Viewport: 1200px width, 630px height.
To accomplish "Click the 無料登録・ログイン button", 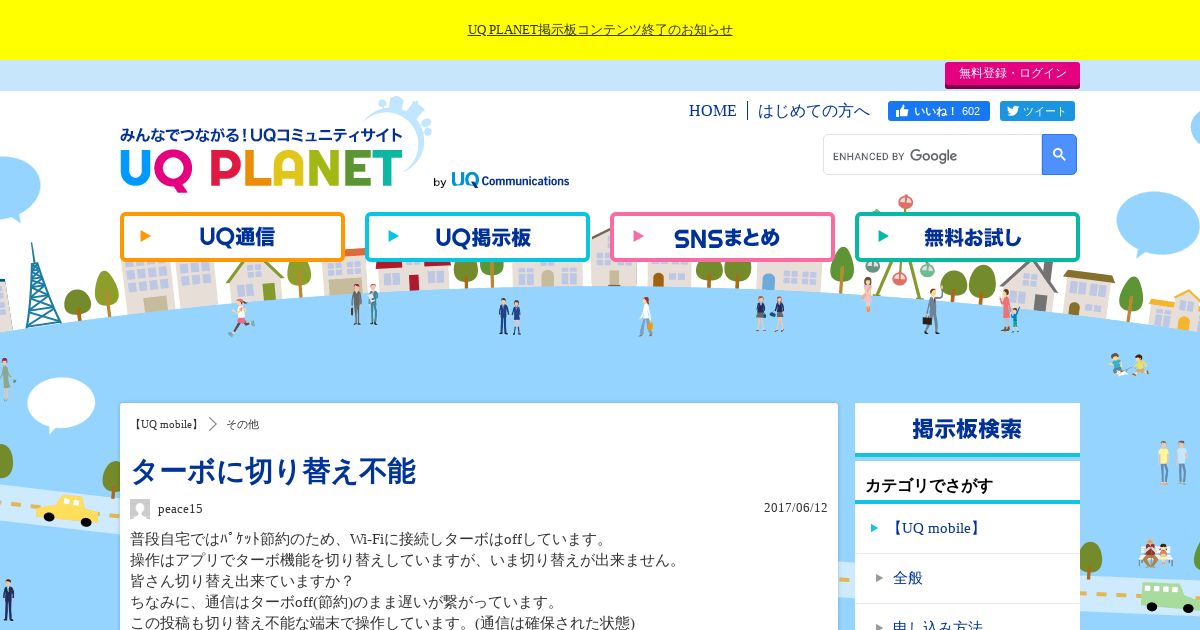I will [1012, 74].
